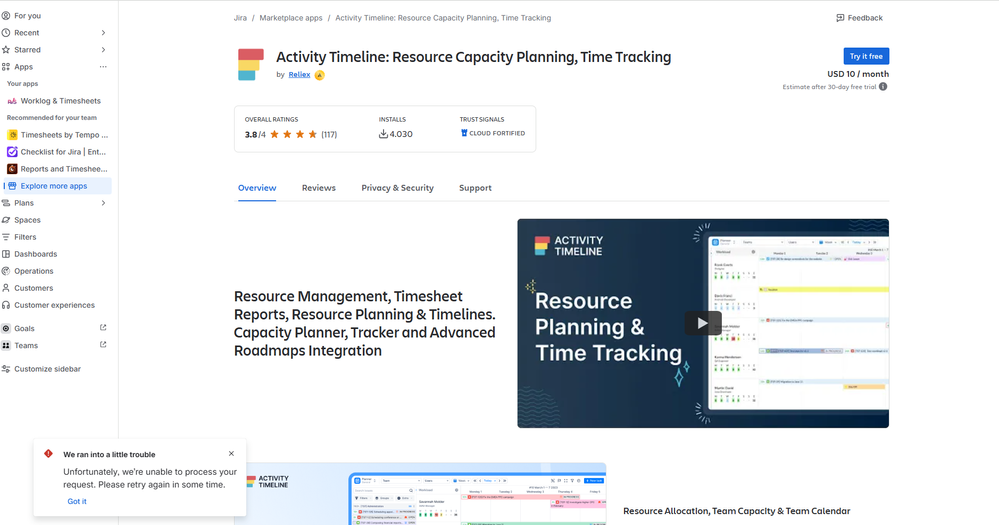Viewport: 999px width, 525px height.
Task: Open Customers from the sidebar
Action: point(33,288)
